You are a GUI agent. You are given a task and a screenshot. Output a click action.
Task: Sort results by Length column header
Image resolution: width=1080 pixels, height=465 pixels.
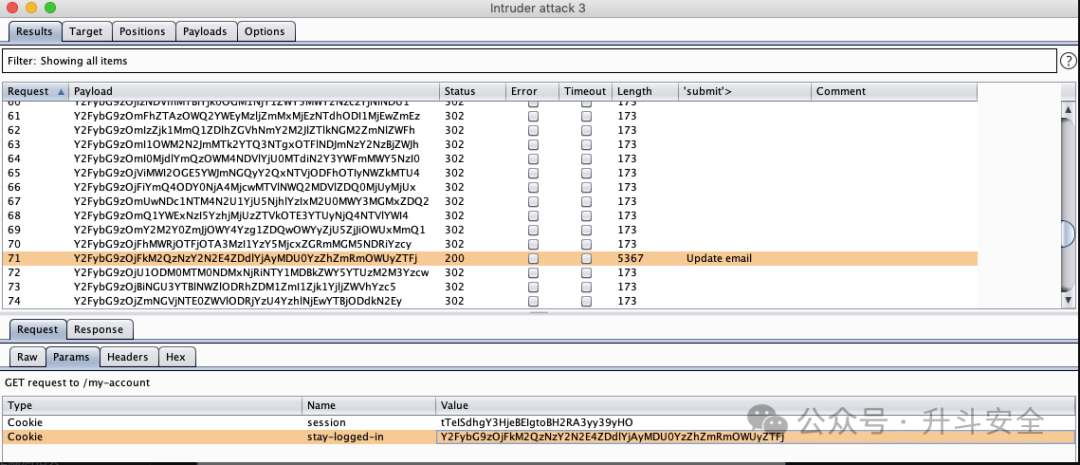click(645, 92)
